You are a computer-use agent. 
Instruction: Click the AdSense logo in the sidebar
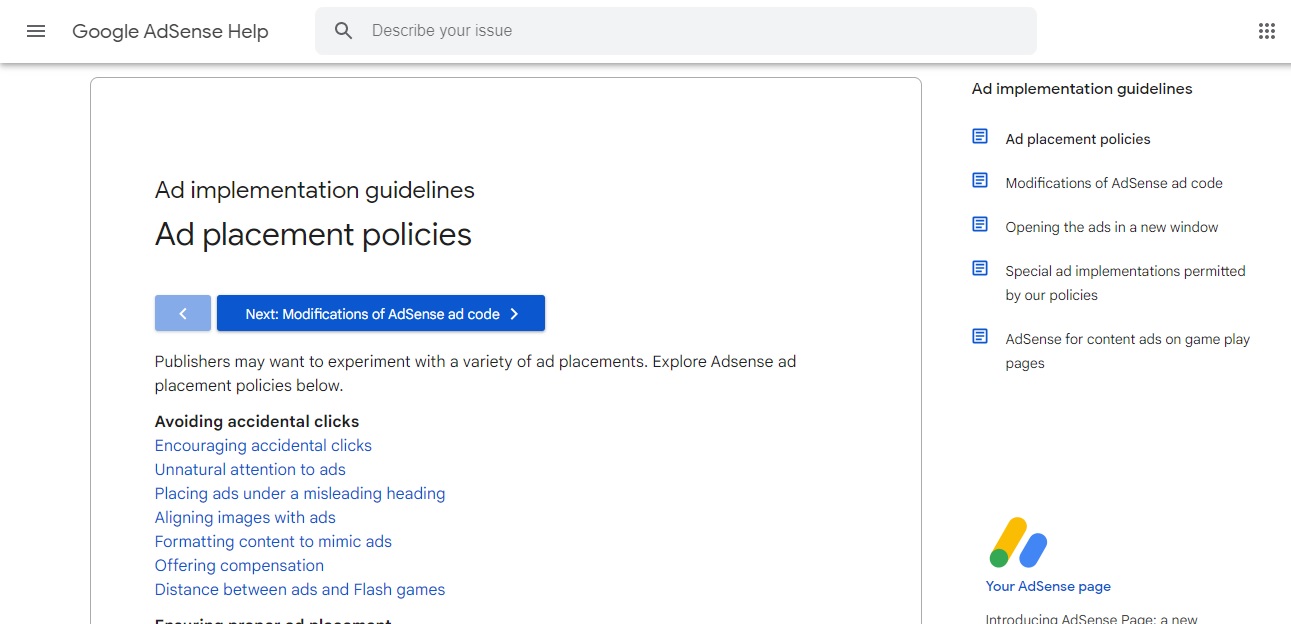tap(1018, 542)
